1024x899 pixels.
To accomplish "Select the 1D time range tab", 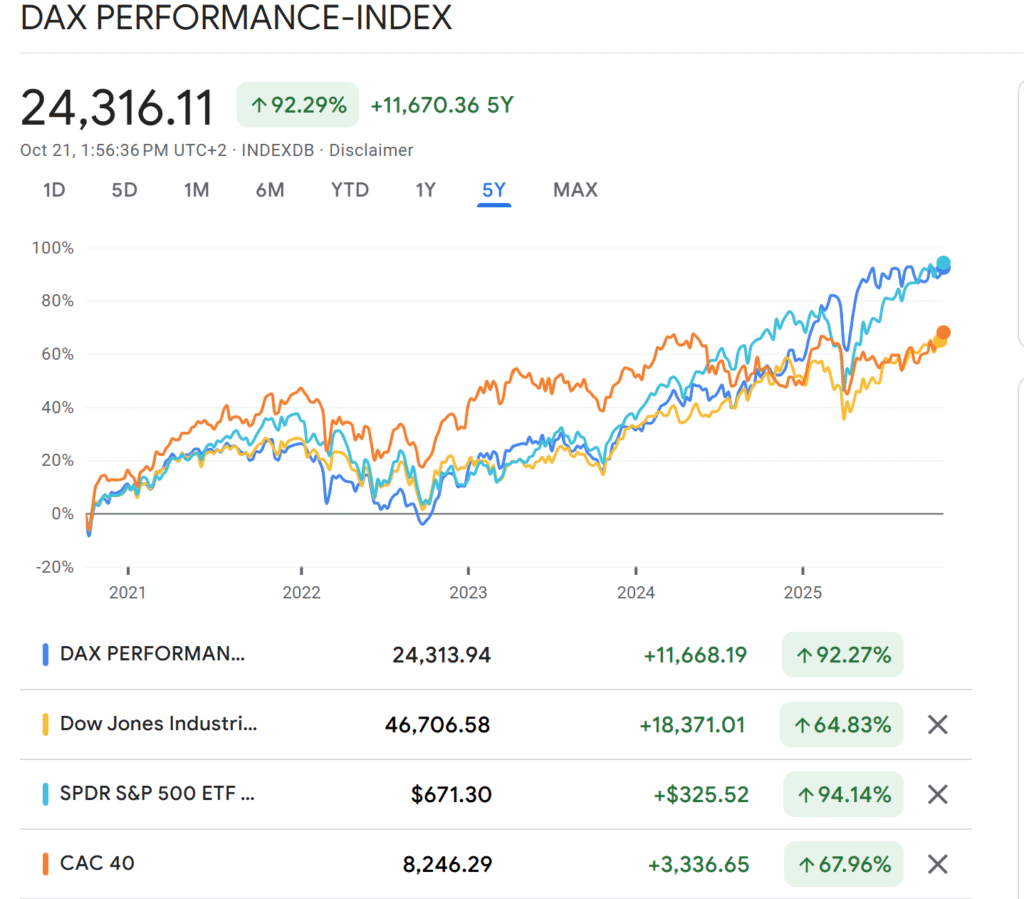I will click(x=54, y=190).
